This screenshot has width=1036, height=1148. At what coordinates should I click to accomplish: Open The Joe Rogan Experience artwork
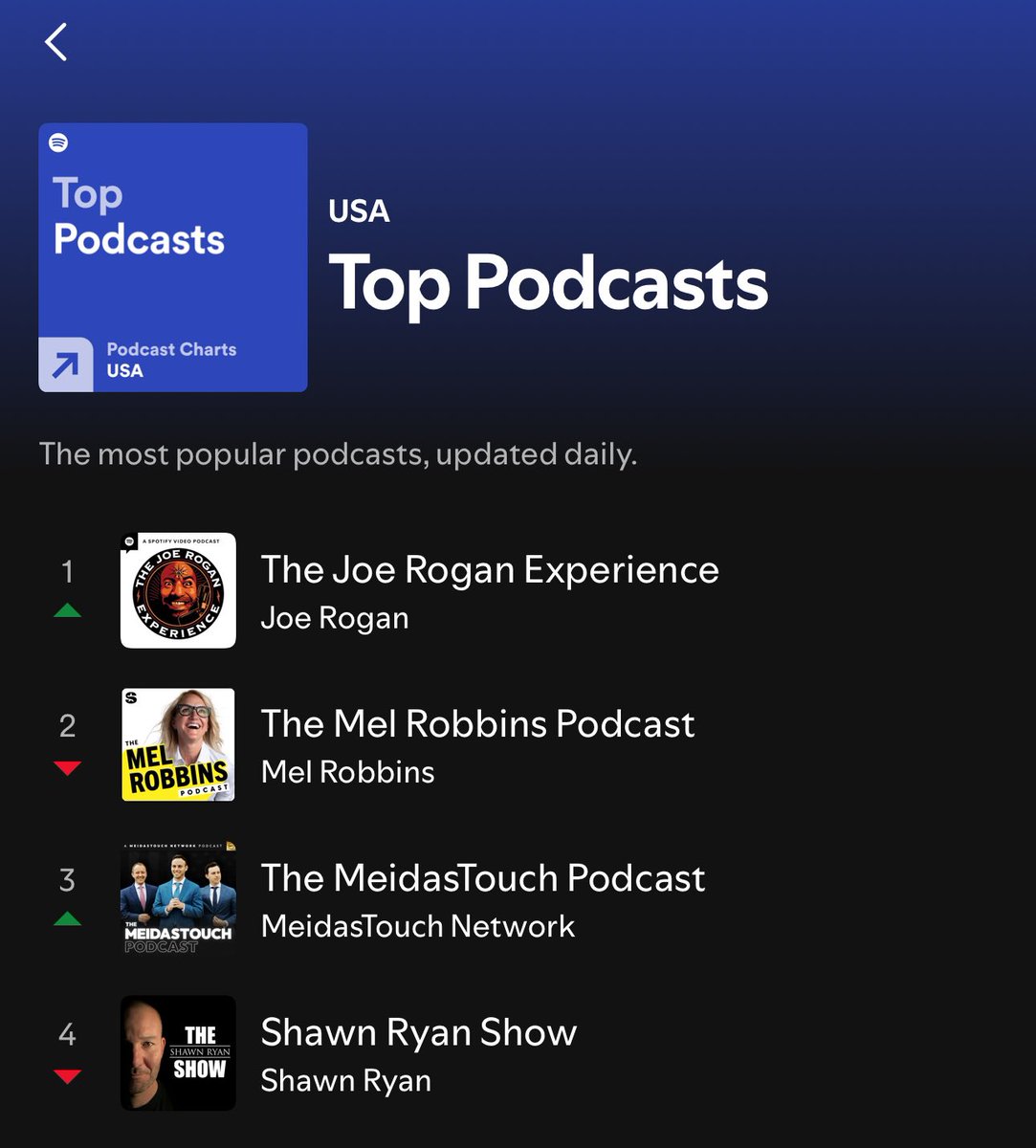coord(178,590)
